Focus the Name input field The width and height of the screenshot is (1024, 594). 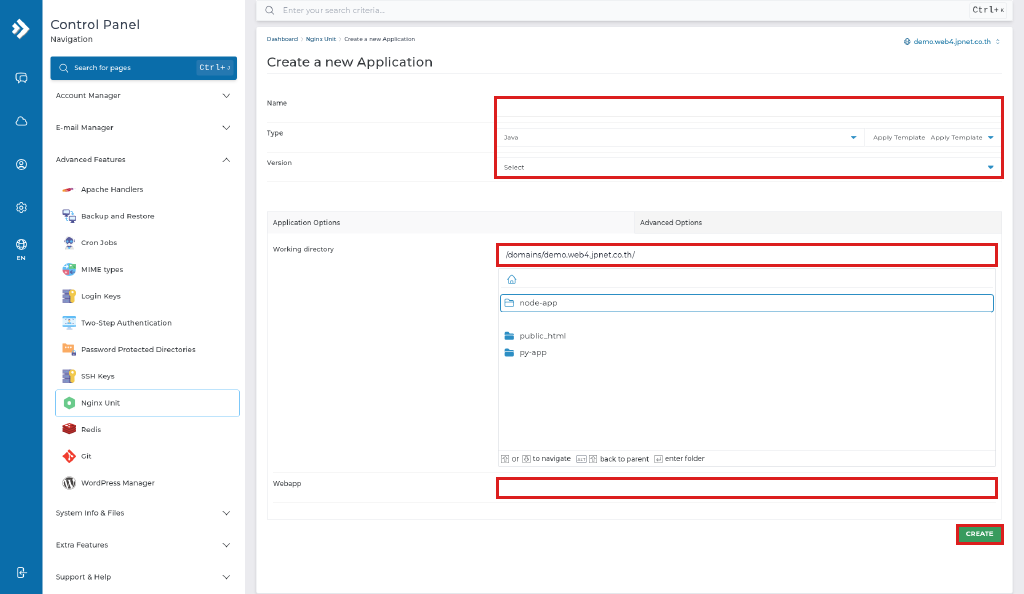click(x=748, y=108)
